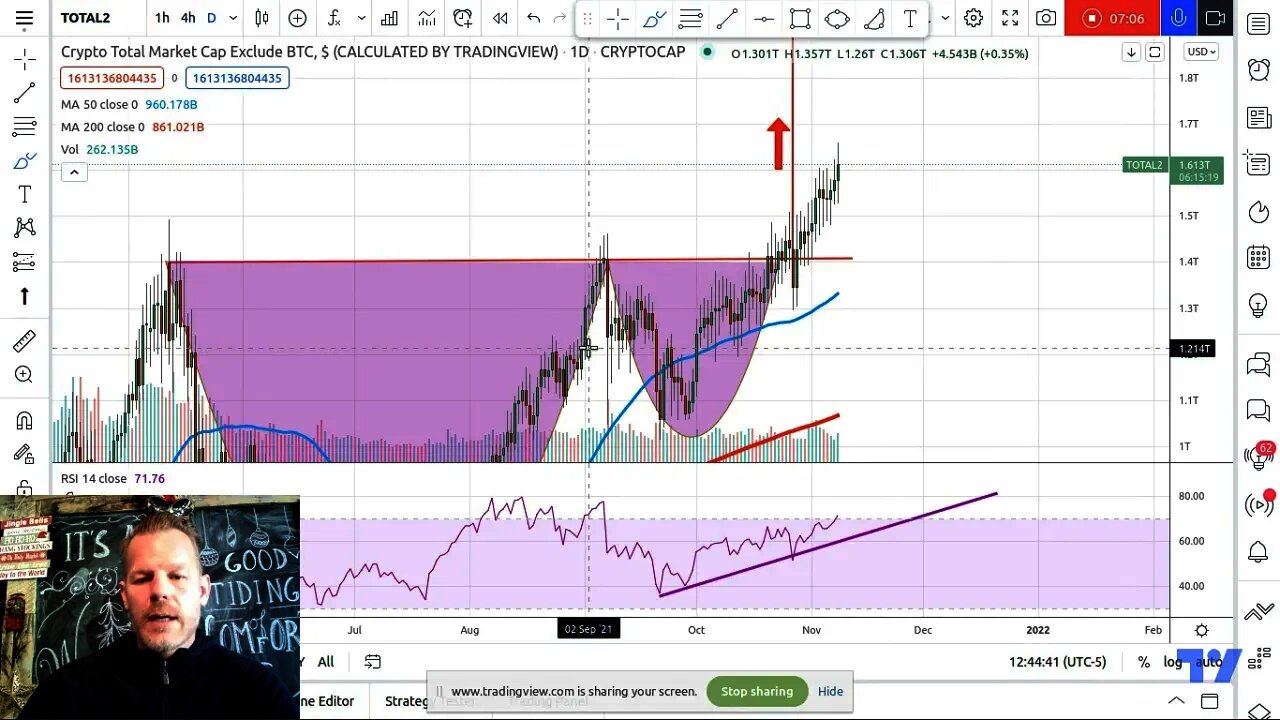Screen dimensions: 1280x720
Task: Select the D daily timeframe
Action: pos(211,18)
